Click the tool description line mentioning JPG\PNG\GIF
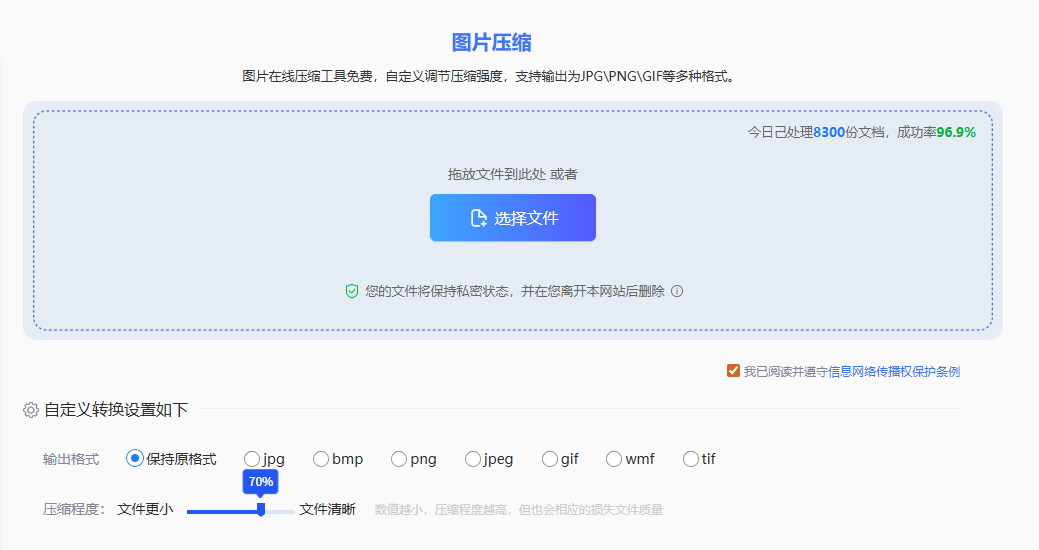The height and width of the screenshot is (550, 1039). [490, 76]
